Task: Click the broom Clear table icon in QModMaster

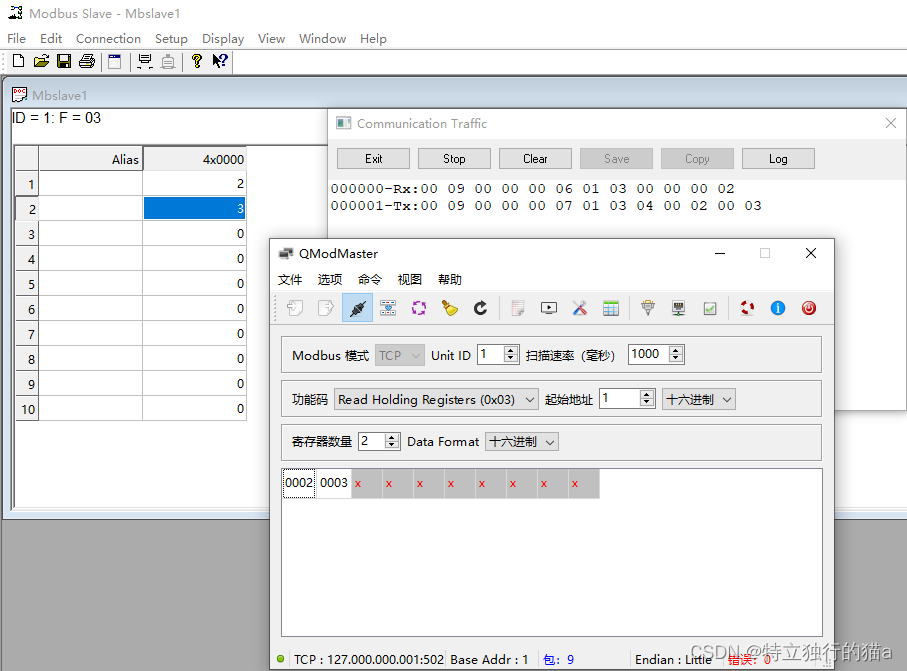Action: [449, 308]
